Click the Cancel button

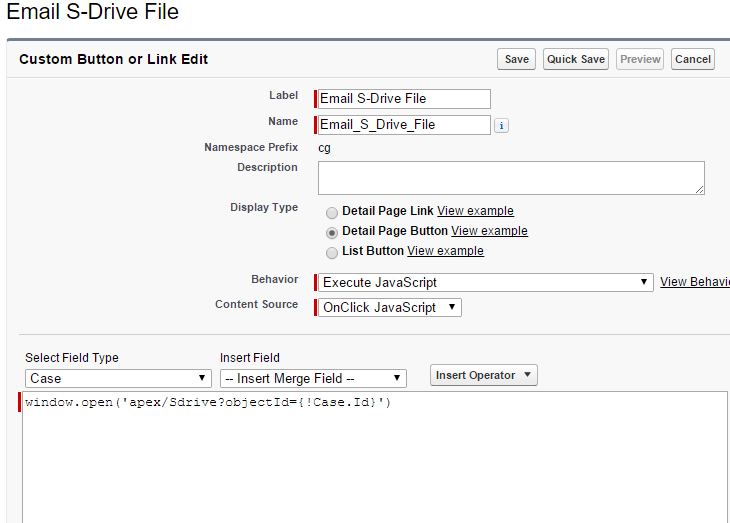point(692,59)
